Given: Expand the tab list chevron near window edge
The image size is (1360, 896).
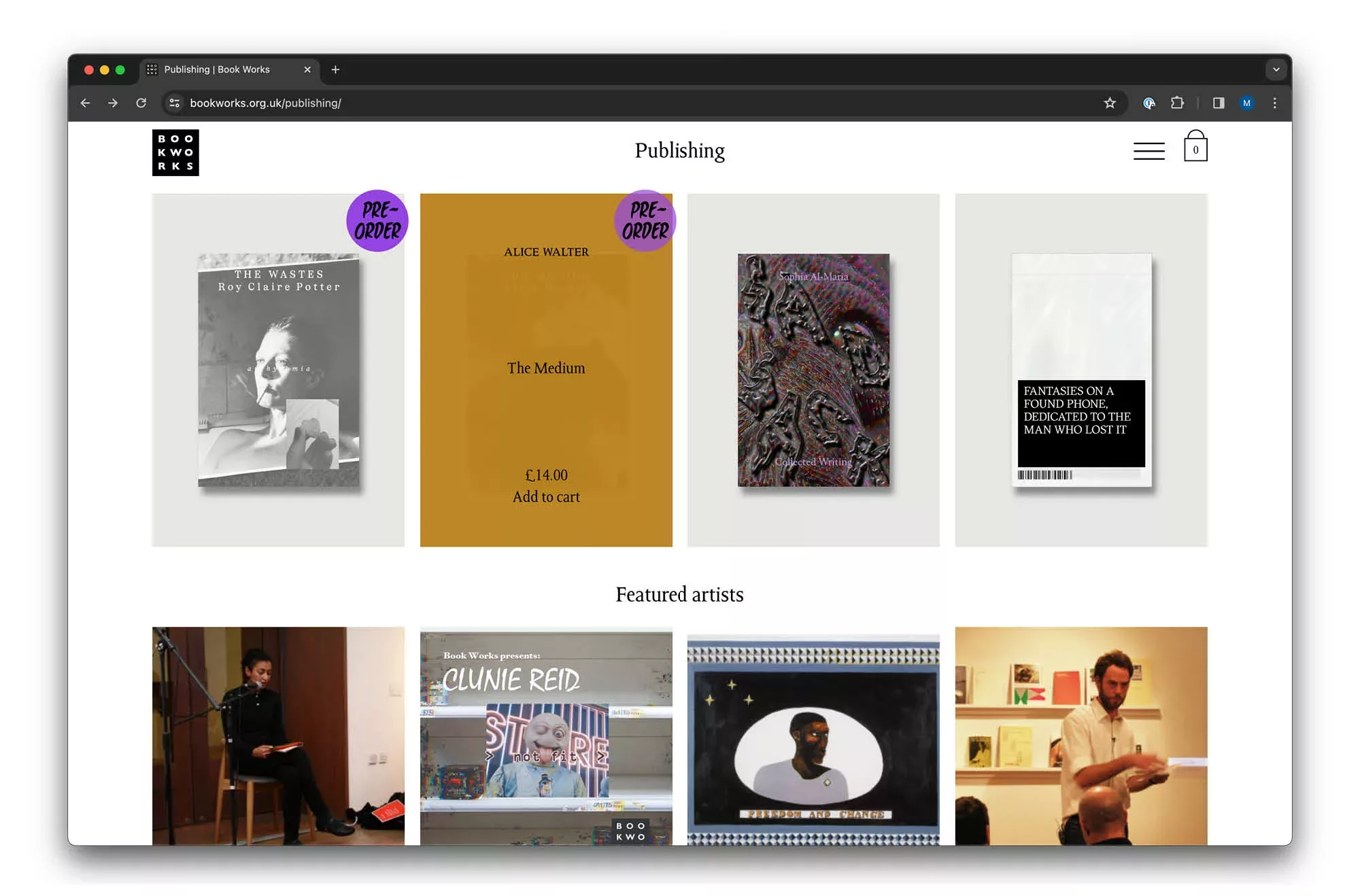Looking at the screenshot, I should (x=1276, y=69).
